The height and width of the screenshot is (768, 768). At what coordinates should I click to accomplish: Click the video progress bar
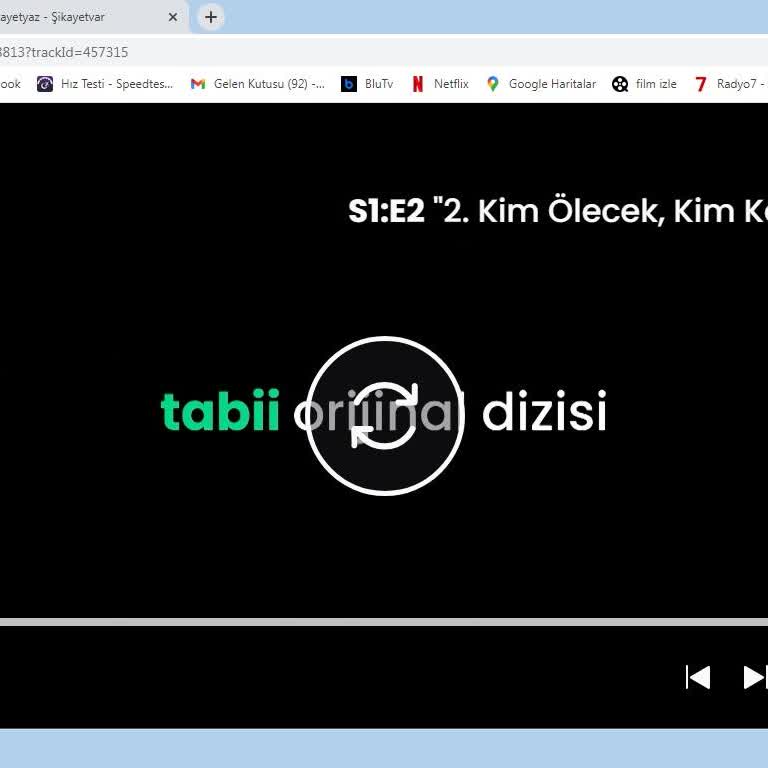click(x=384, y=622)
